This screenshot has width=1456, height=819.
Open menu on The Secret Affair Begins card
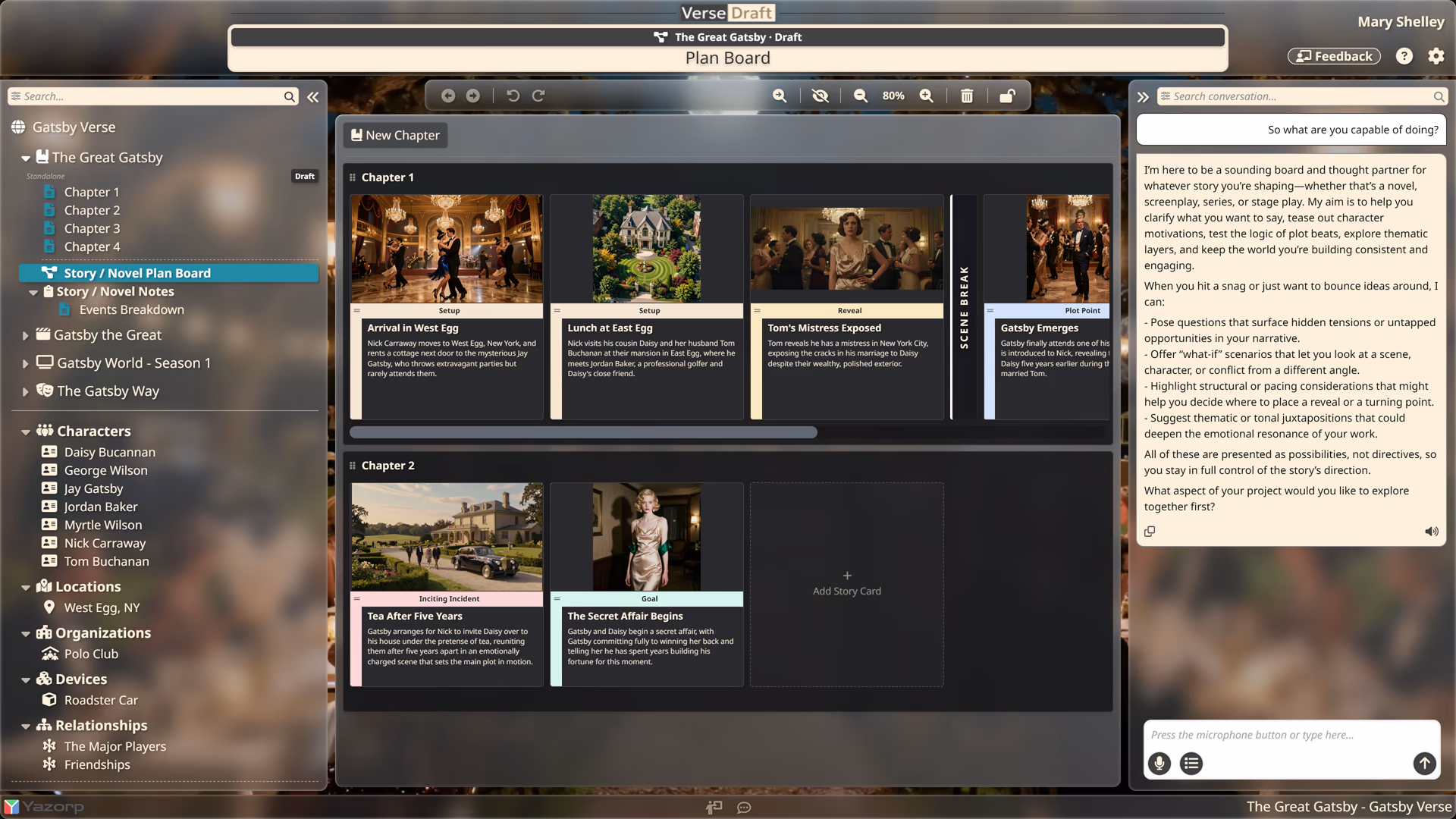tap(556, 598)
